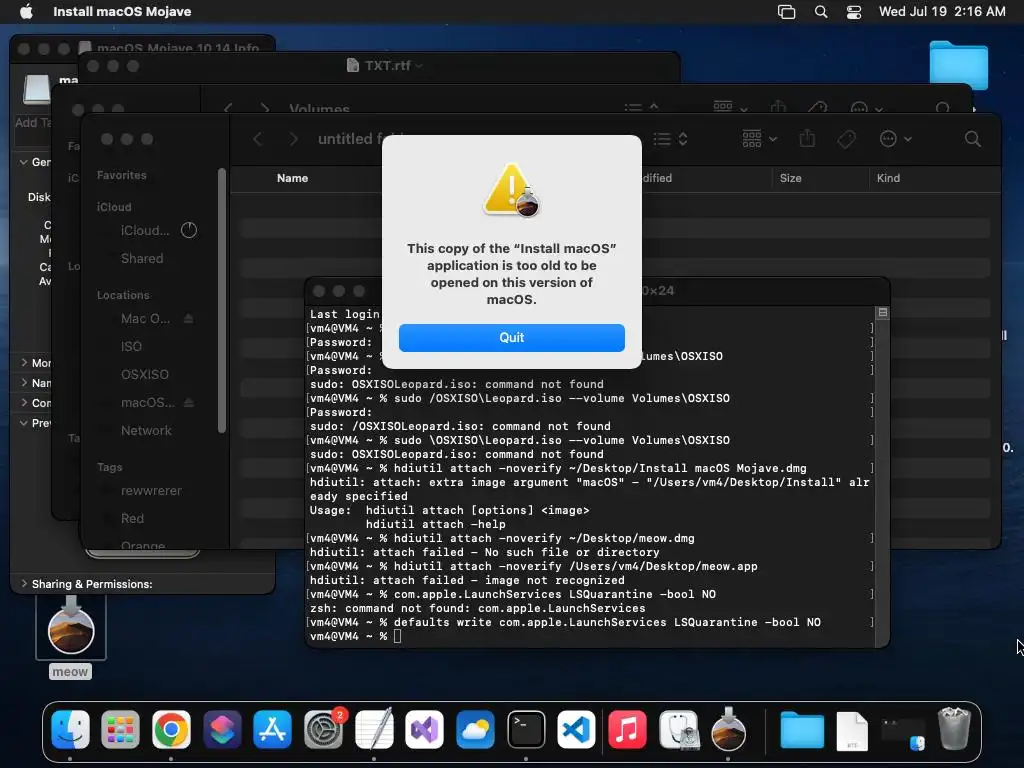
Task: Select macOS volume in Finder sidebar
Action: (x=147, y=403)
